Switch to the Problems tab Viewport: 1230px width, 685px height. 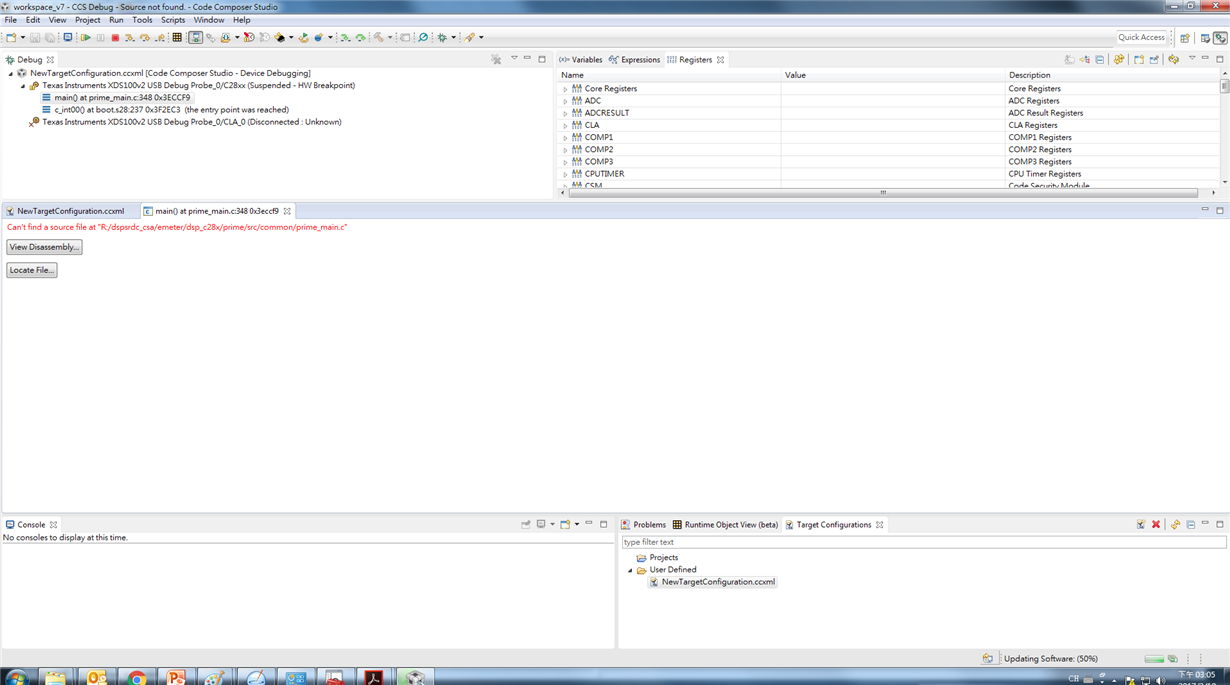click(x=643, y=524)
